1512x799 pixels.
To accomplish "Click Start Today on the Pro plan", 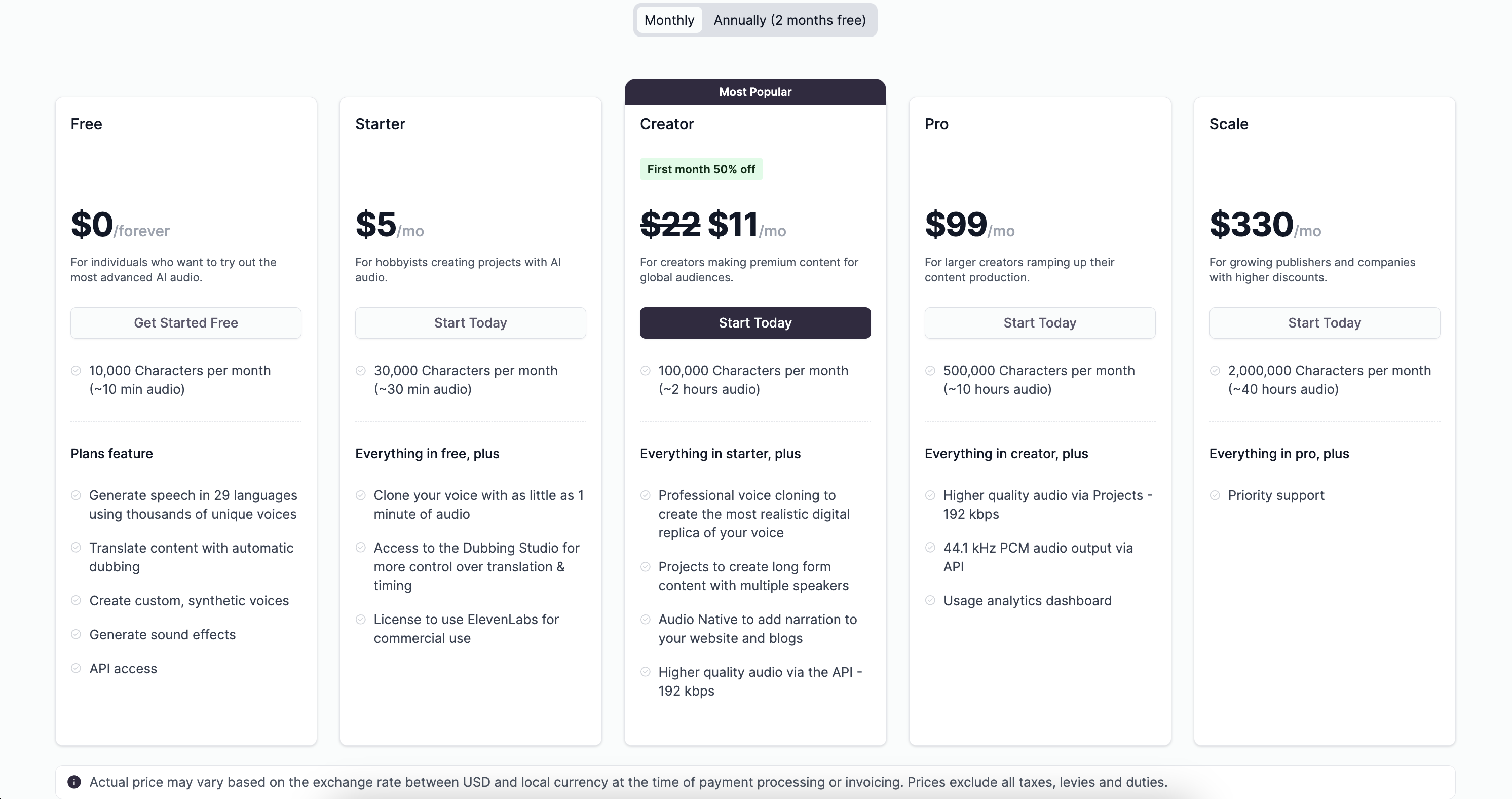I will point(1039,322).
